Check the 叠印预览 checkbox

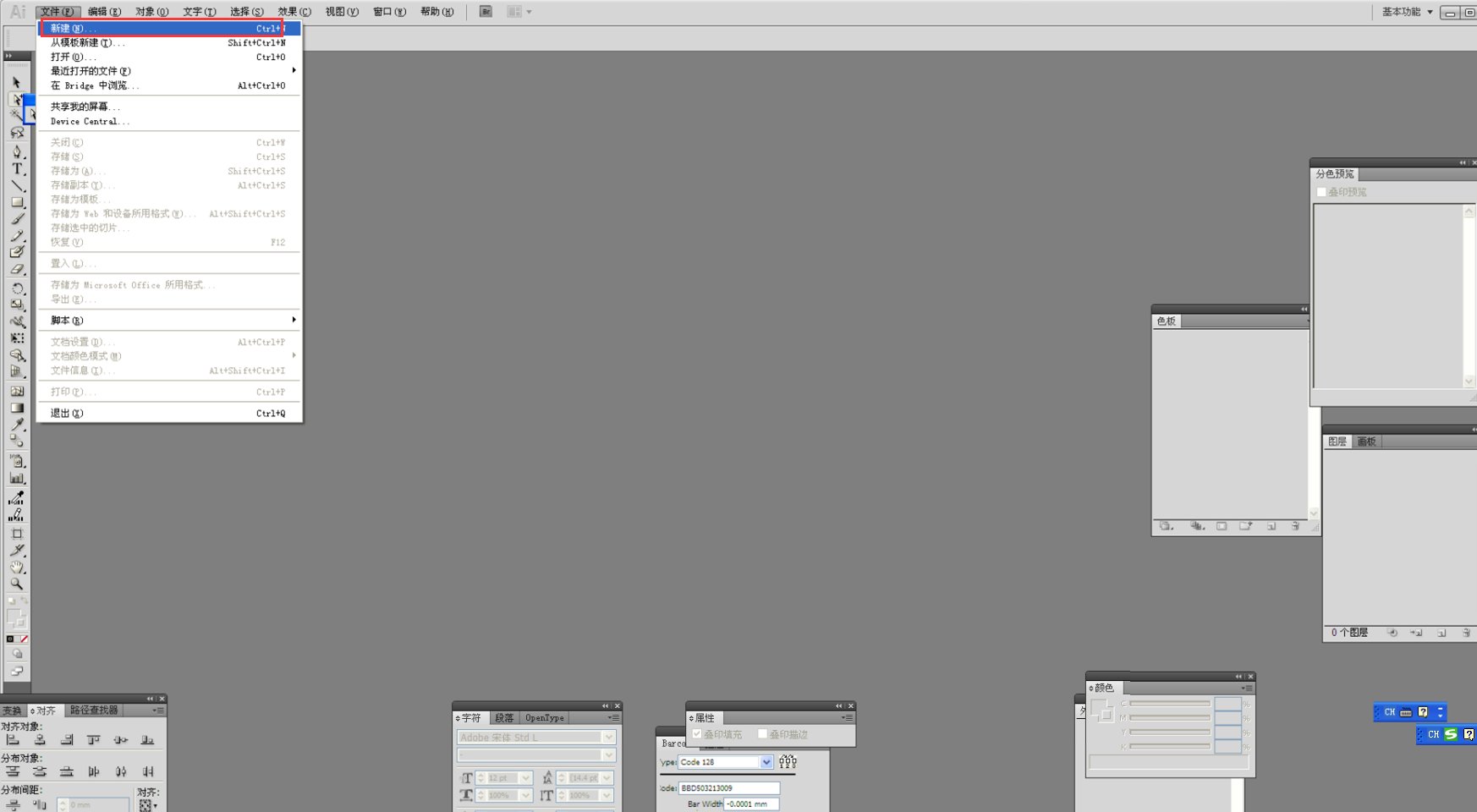1321,193
